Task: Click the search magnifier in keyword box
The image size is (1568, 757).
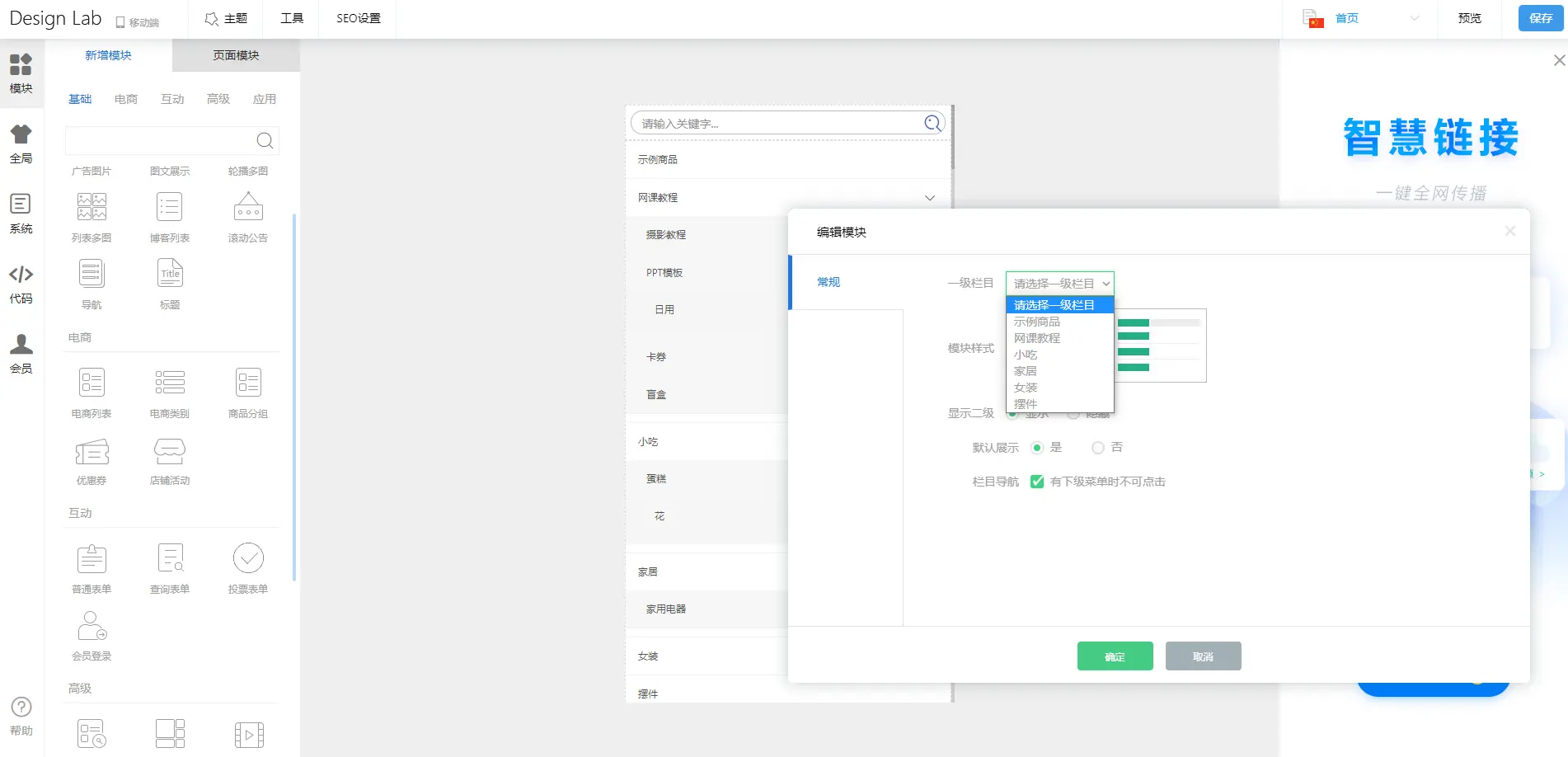Action: [932, 123]
